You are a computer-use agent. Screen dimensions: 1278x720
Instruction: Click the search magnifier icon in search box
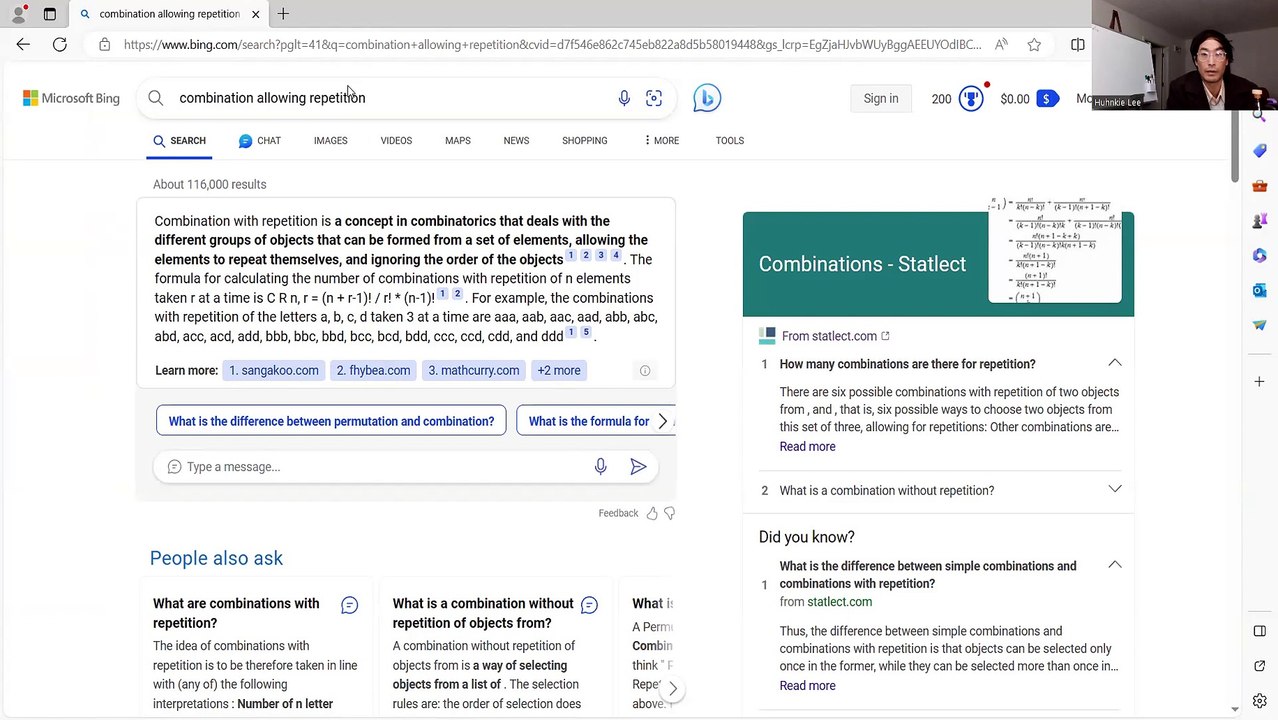[x=156, y=98]
